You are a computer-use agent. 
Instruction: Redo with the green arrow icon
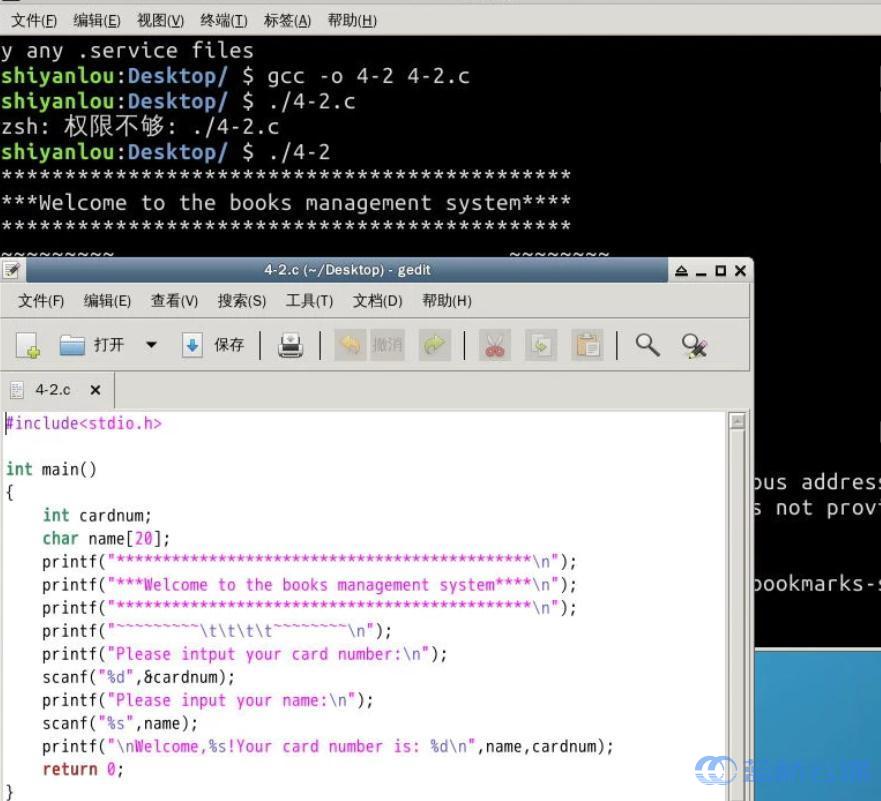434,345
